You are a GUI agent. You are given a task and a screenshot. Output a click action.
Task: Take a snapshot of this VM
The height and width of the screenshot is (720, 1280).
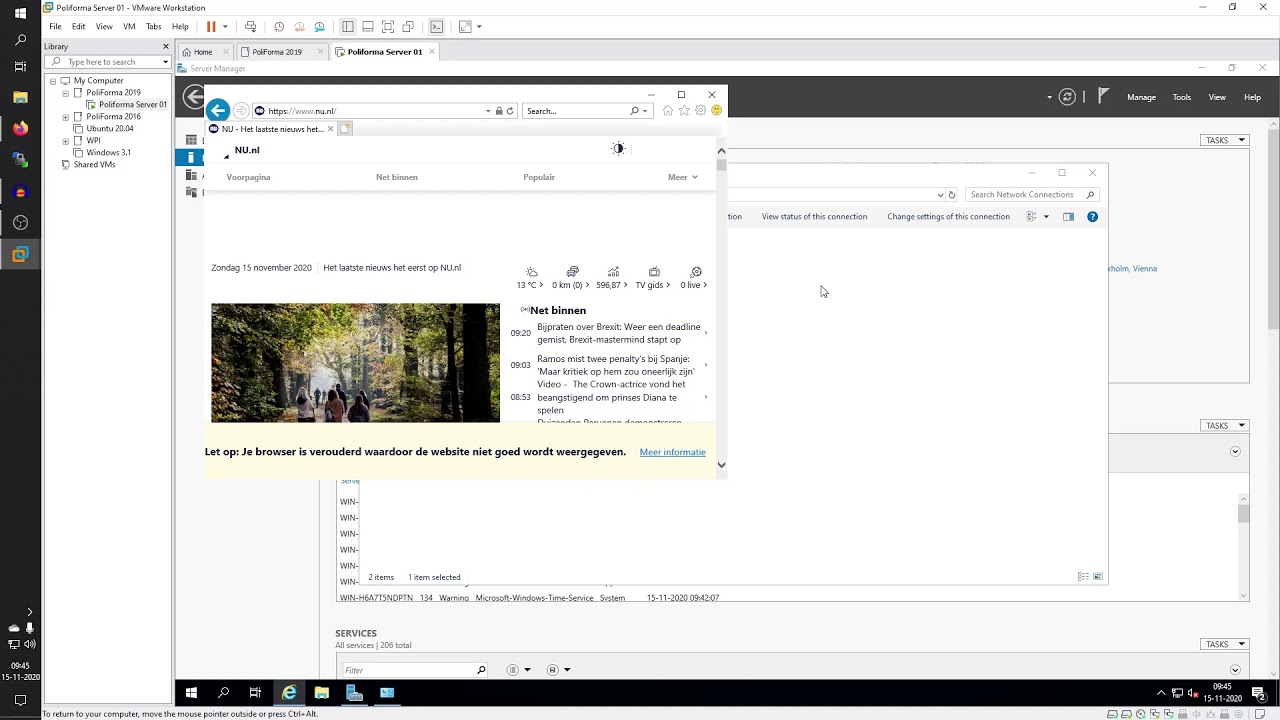click(x=279, y=27)
